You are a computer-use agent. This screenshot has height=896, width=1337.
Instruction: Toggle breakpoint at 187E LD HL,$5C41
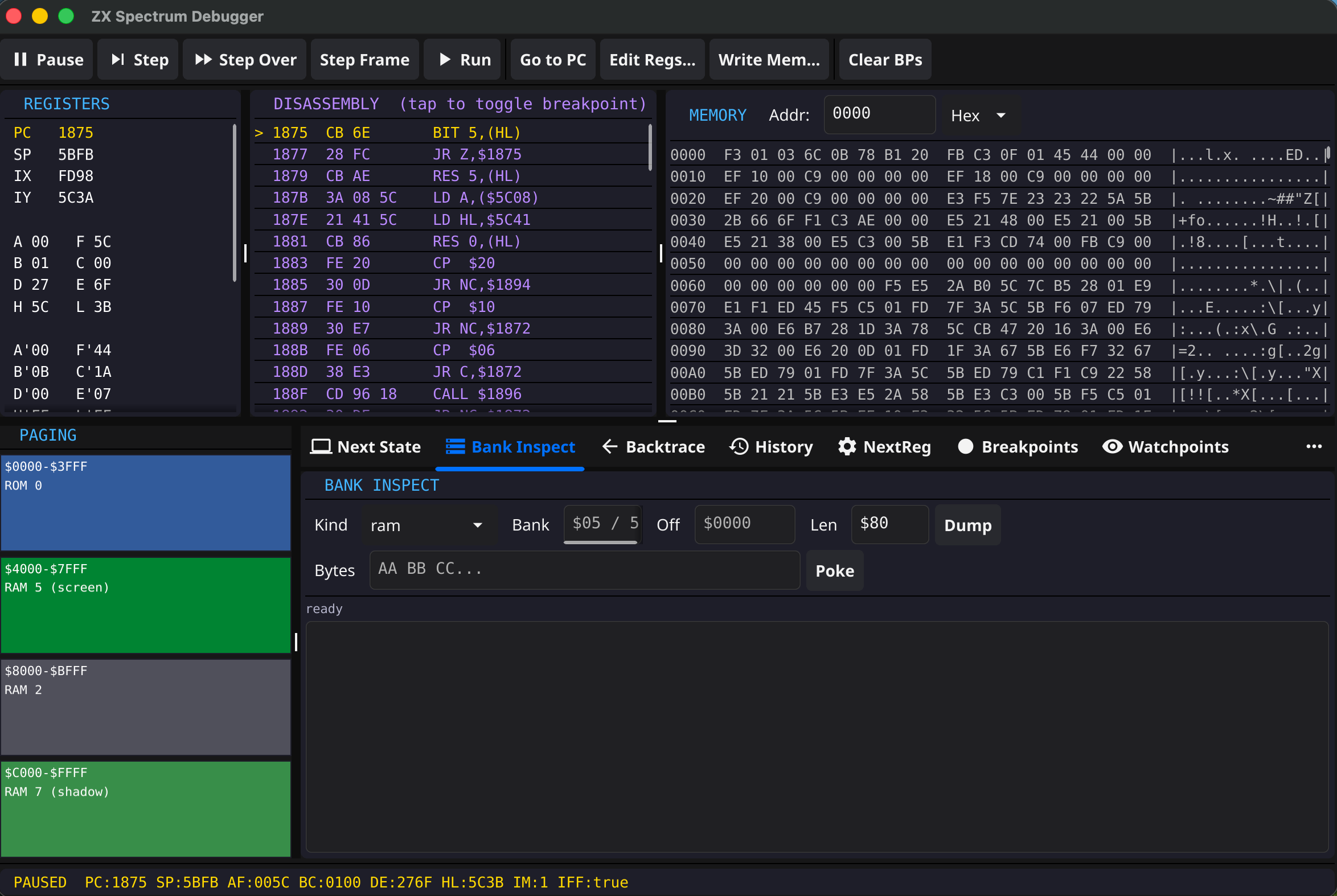tap(453, 219)
